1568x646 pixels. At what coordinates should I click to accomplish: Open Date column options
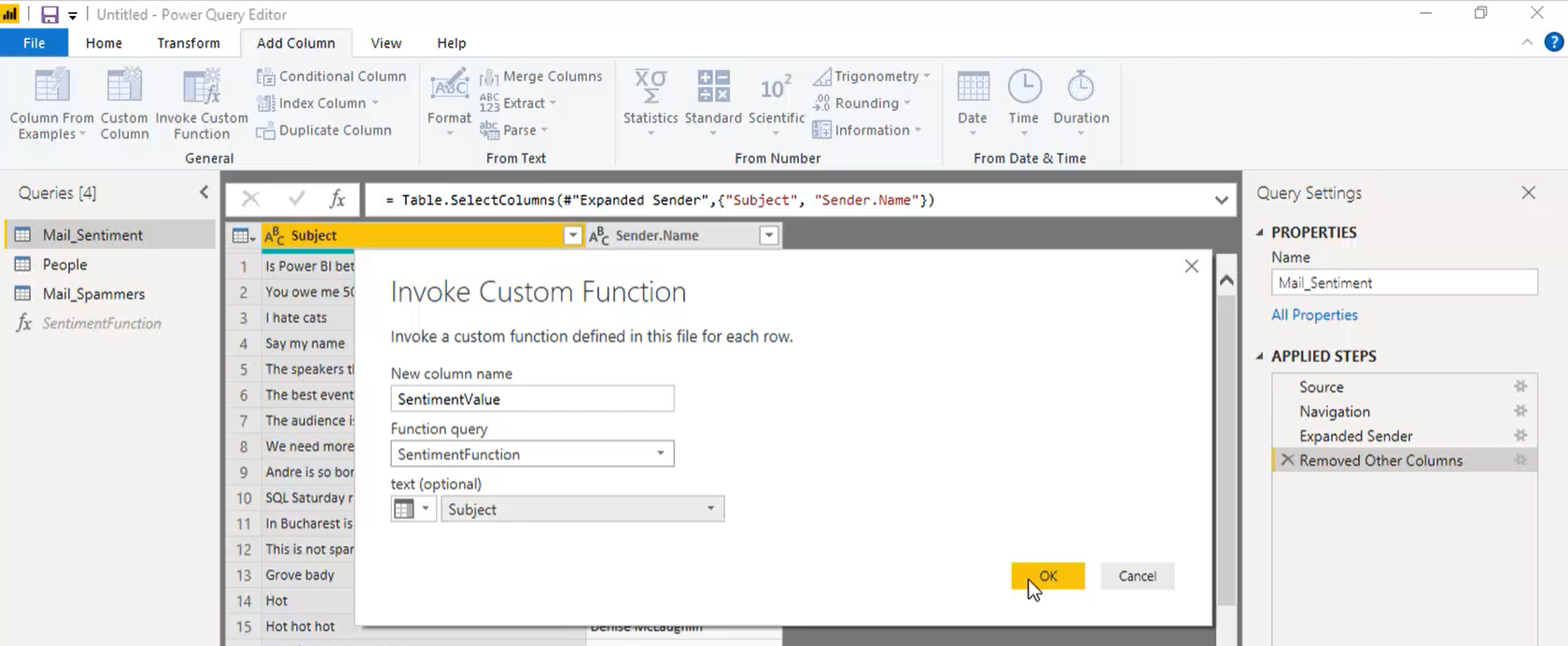[973, 104]
